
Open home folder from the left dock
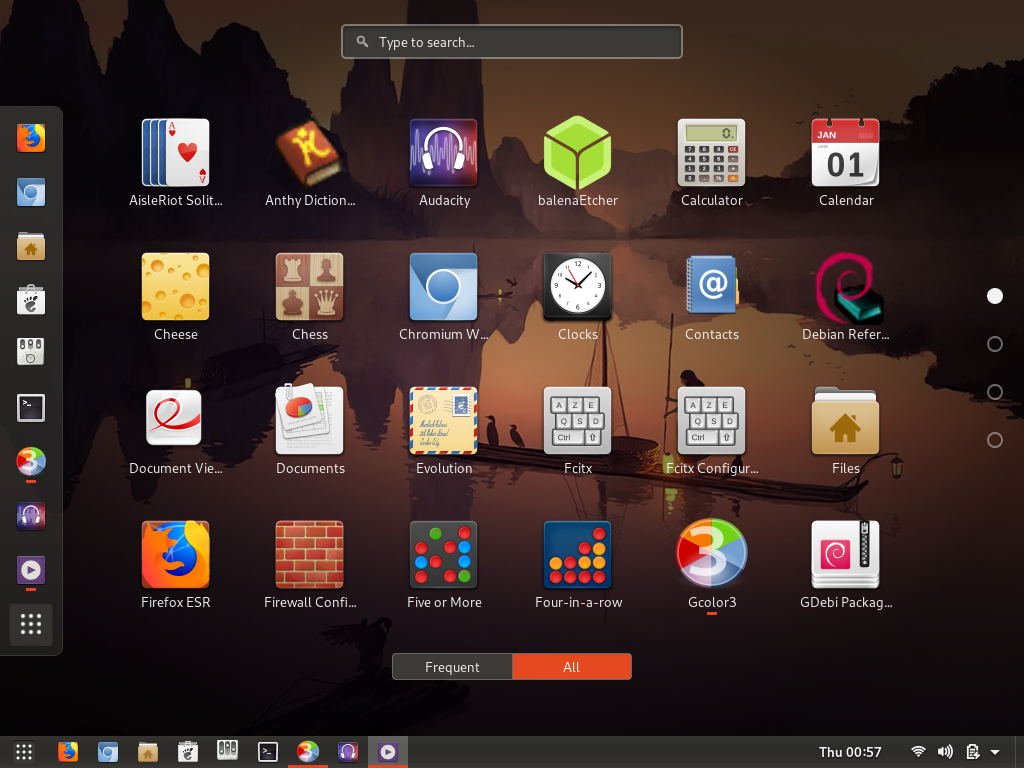pos(31,246)
